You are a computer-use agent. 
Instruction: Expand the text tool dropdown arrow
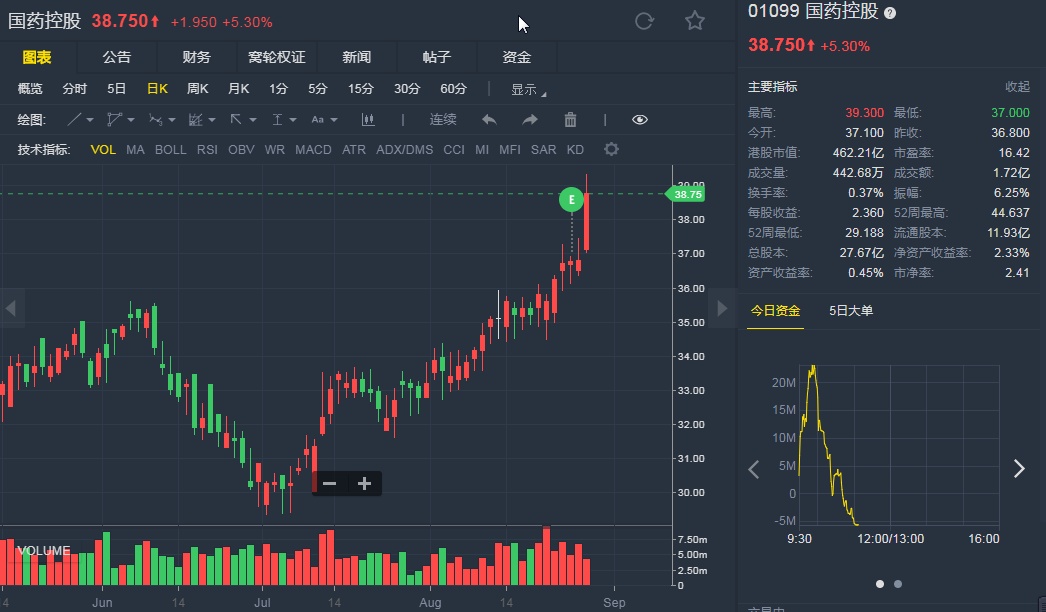334,120
